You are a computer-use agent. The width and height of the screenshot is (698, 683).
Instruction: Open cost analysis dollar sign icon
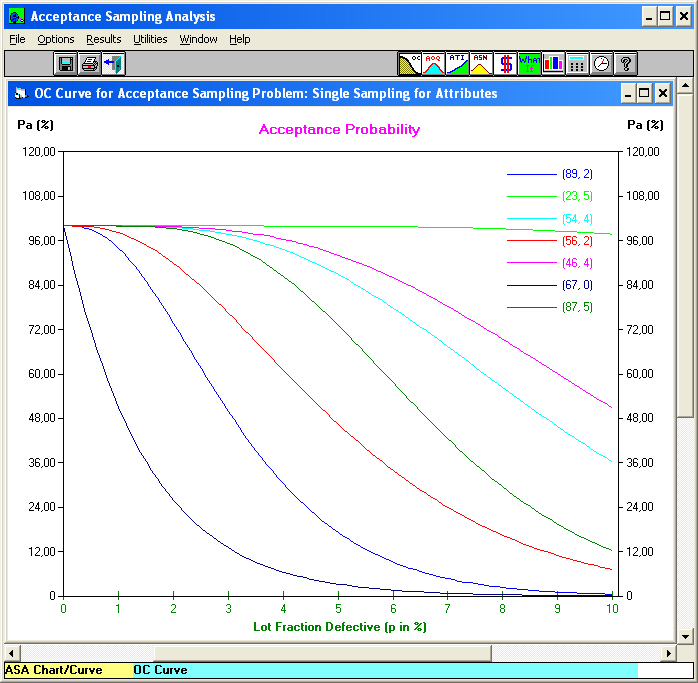505,64
